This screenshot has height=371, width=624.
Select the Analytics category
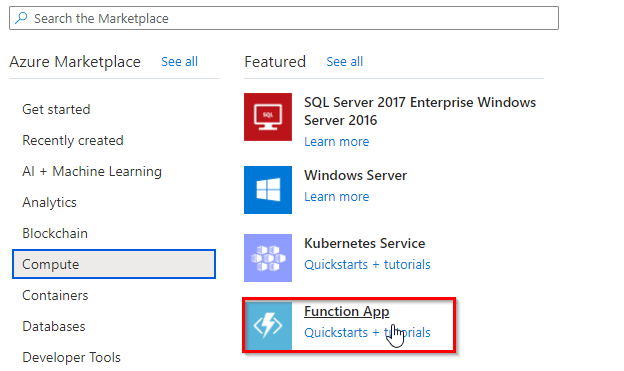point(49,202)
